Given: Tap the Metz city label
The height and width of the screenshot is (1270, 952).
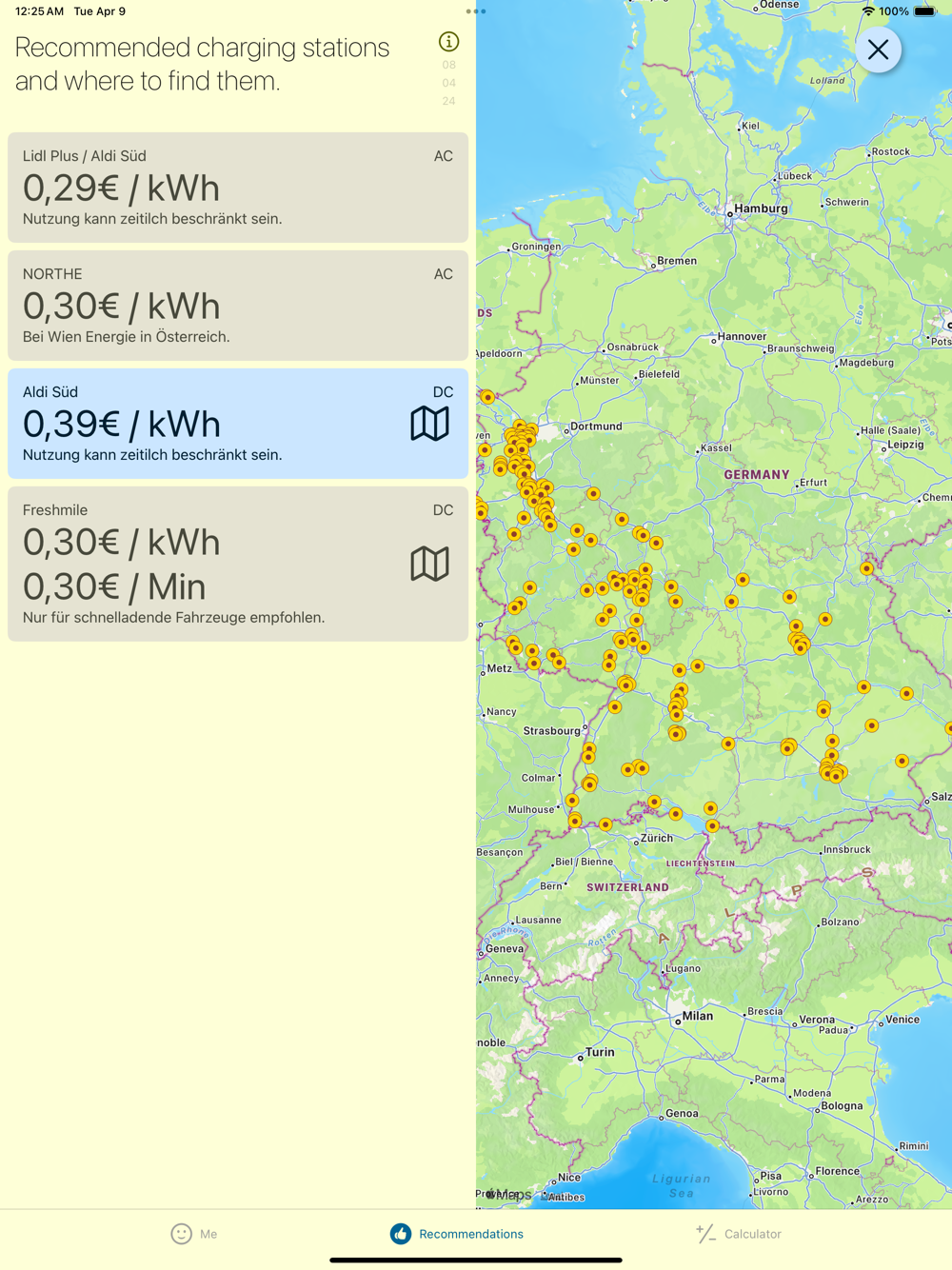Looking at the screenshot, I should (x=500, y=668).
